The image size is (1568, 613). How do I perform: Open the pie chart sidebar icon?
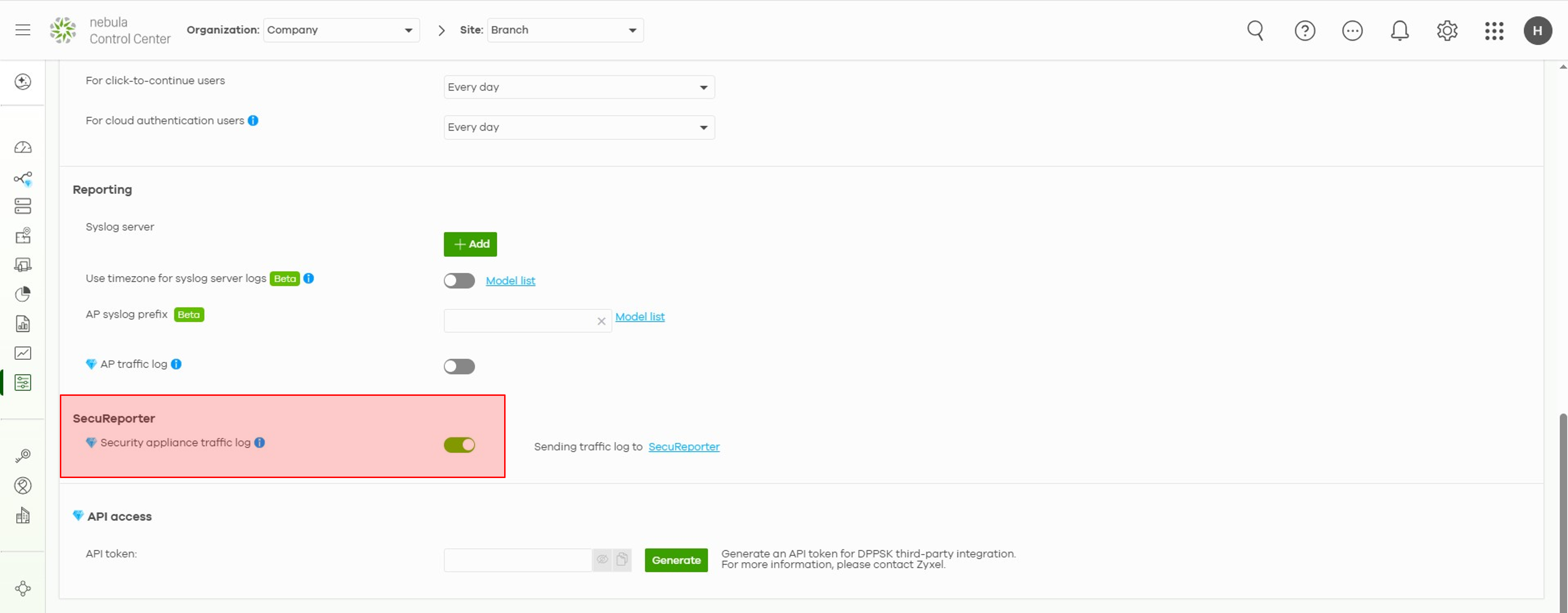pos(22,294)
